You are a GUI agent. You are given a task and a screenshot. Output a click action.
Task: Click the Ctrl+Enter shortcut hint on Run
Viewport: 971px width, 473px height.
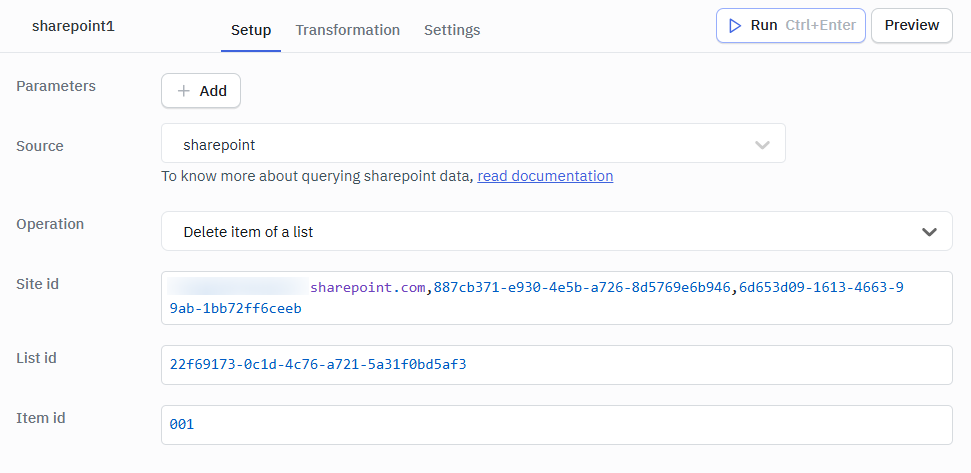click(x=821, y=25)
